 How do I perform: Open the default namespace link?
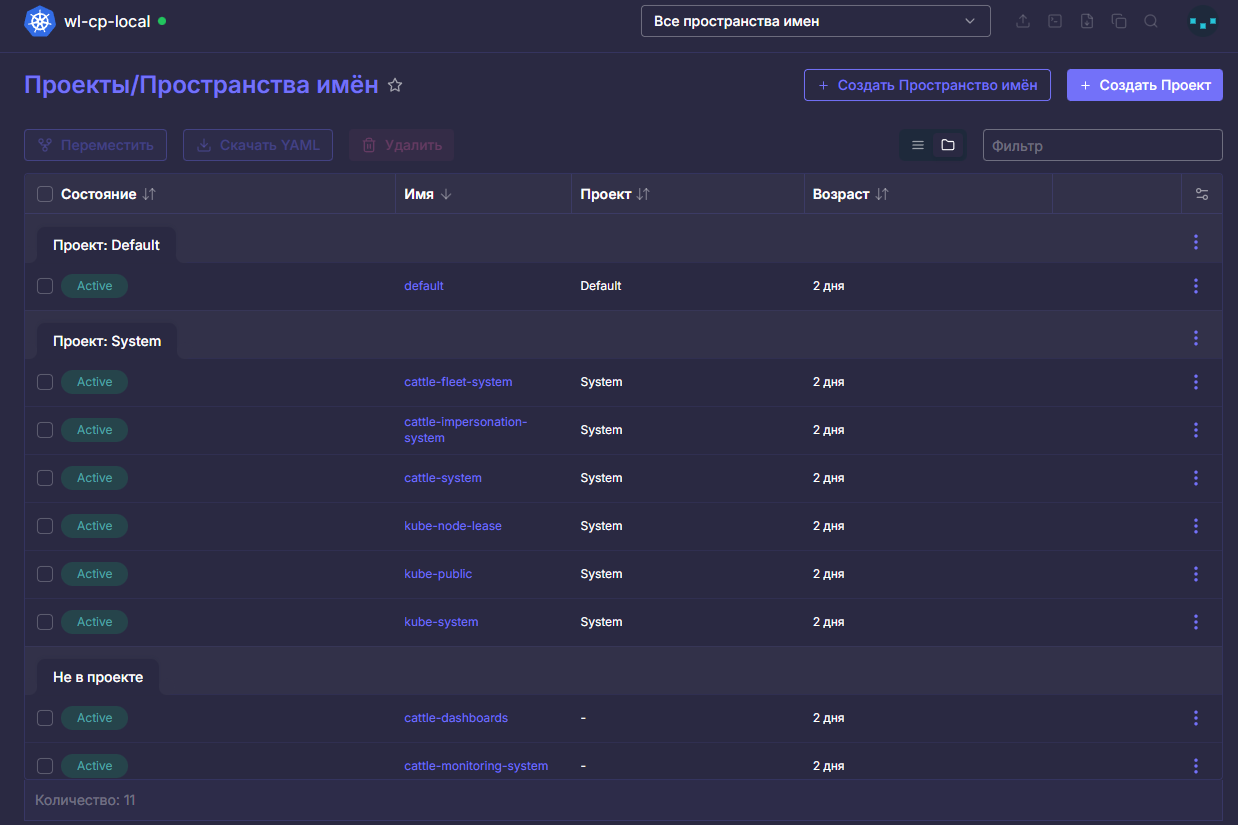424,286
